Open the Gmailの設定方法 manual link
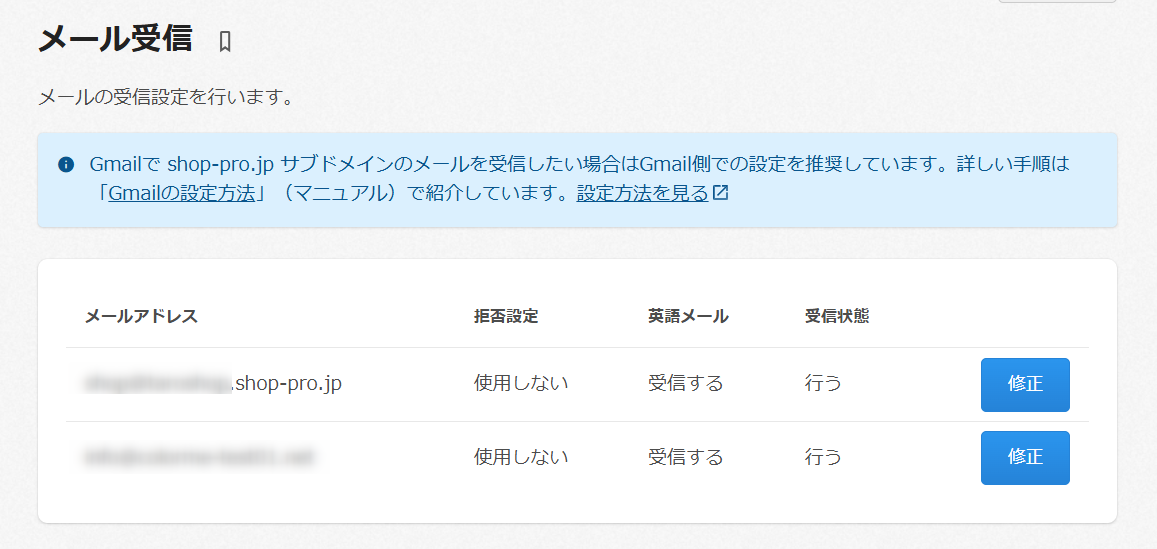 point(185,193)
